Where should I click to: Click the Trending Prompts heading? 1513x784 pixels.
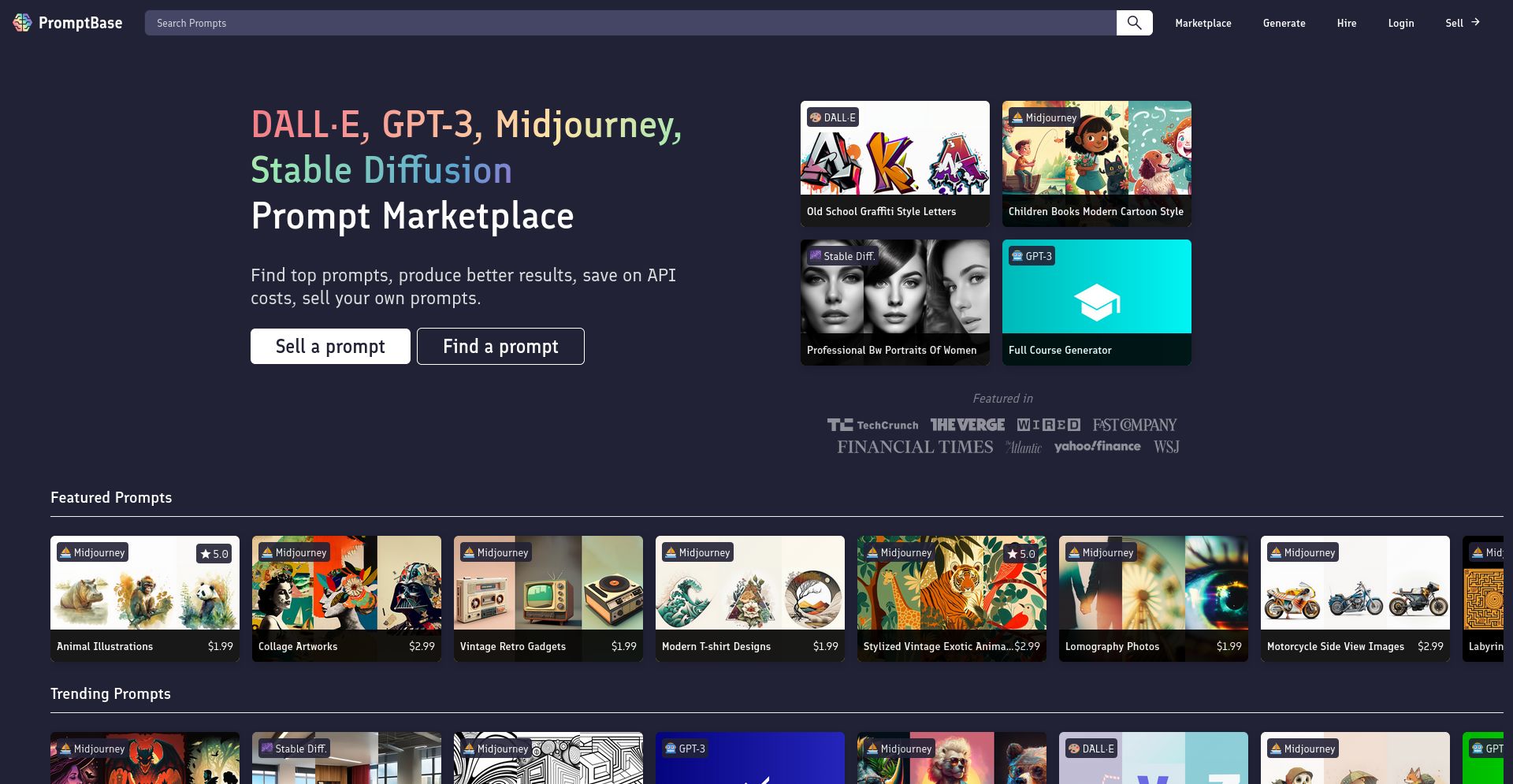tap(110, 693)
